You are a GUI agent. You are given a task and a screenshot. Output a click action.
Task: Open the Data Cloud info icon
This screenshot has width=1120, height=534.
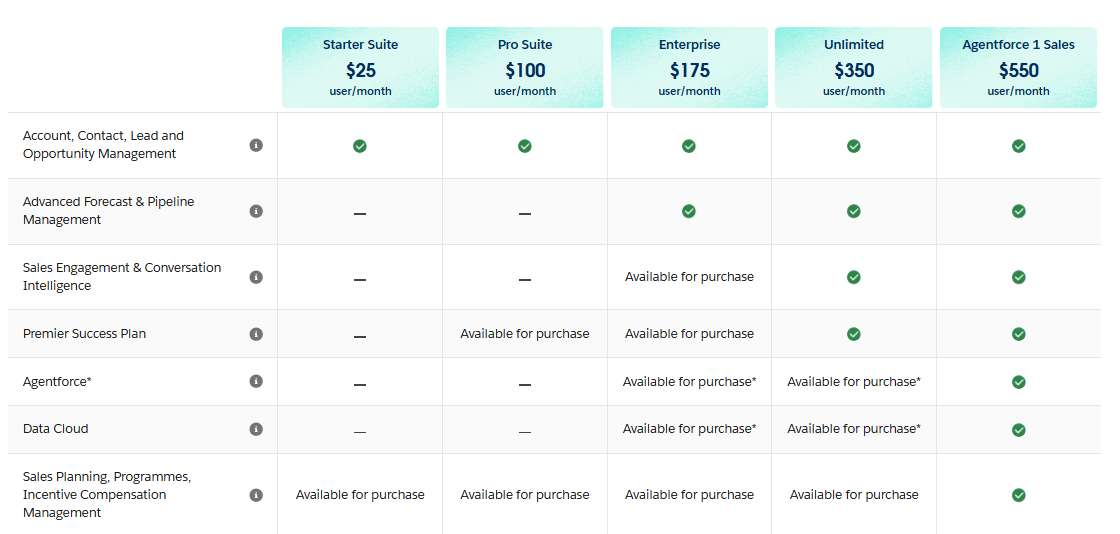pyautogui.click(x=256, y=429)
